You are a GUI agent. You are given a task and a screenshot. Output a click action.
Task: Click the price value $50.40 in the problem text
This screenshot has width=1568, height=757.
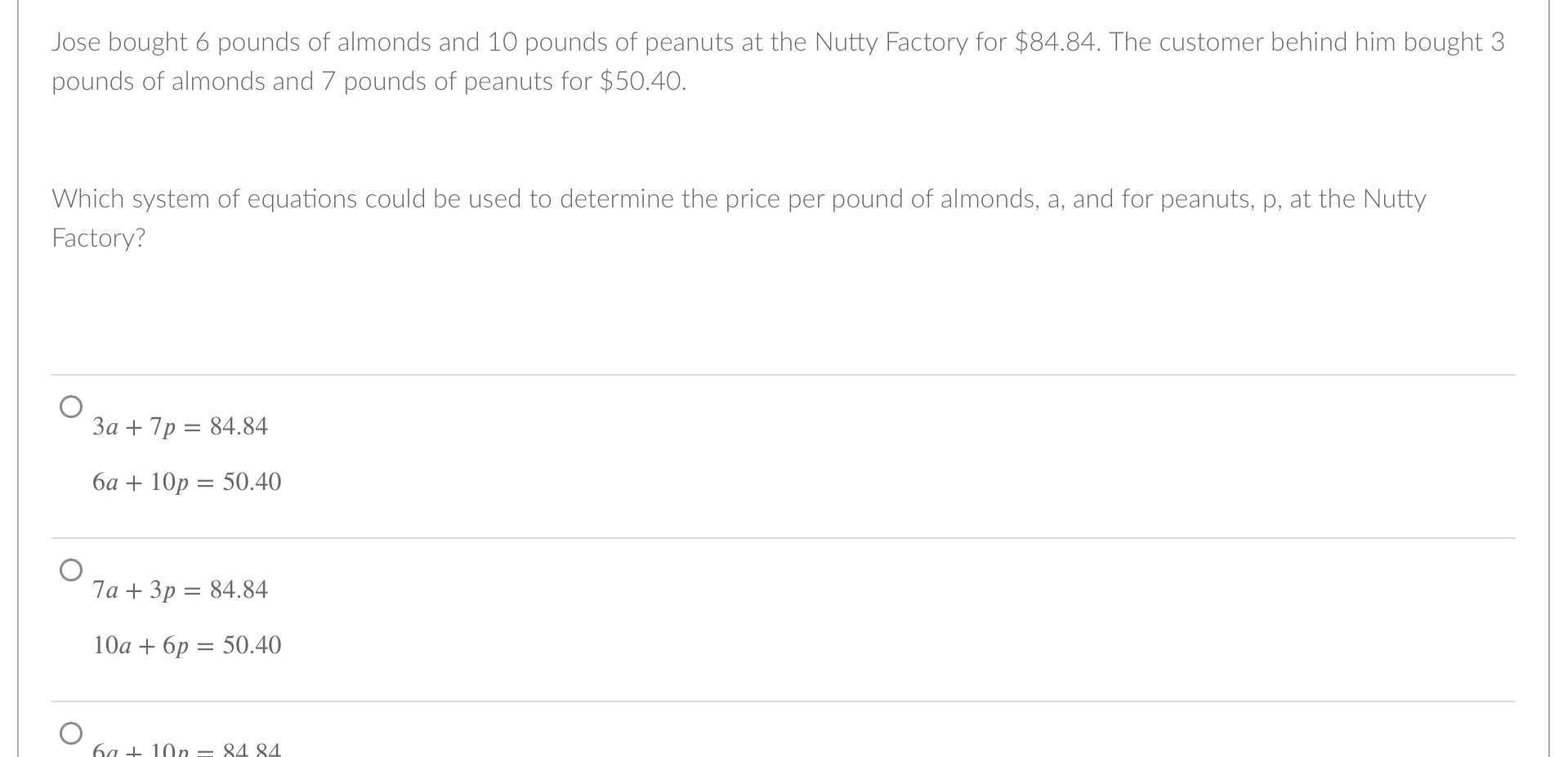click(643, 81)
